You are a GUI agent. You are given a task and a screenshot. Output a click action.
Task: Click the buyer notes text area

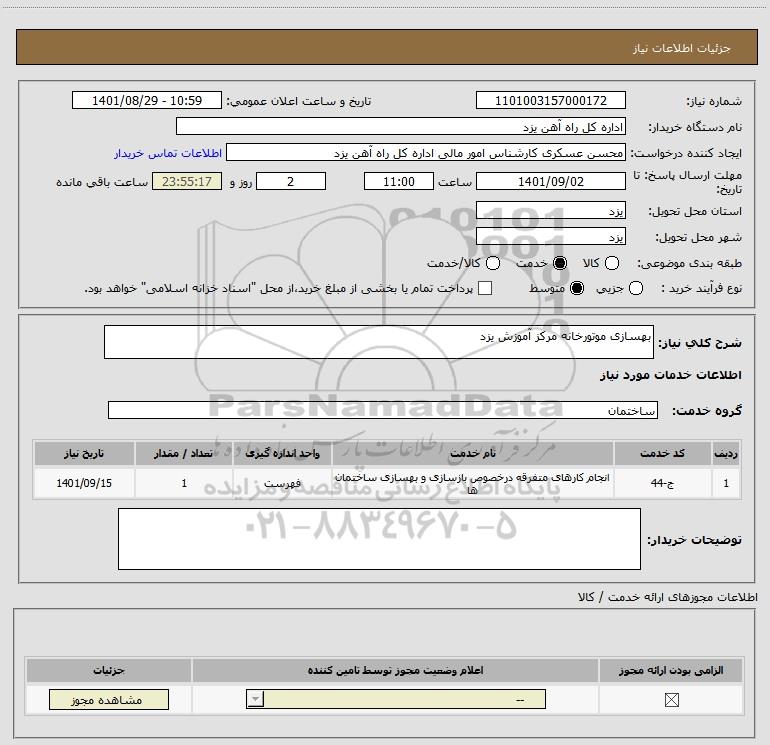coord(379,539)
